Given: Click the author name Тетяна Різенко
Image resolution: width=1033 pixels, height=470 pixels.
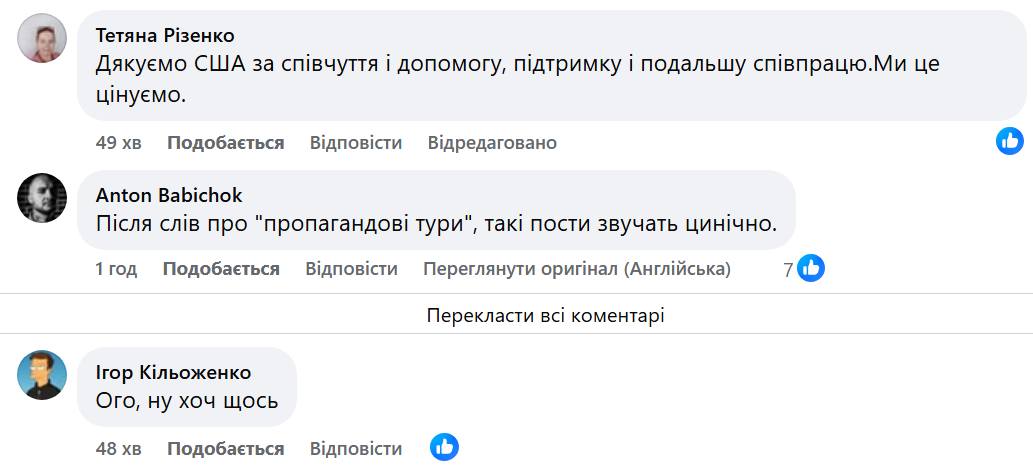Looking at the screenshot, I should [165, 36].
